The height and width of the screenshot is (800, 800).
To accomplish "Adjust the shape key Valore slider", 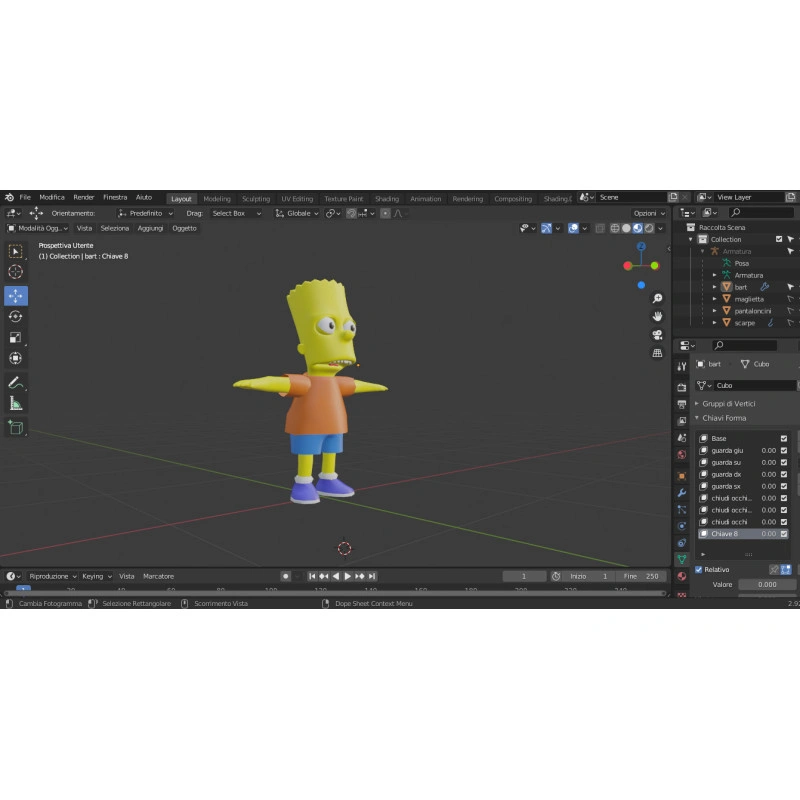I will tap(767, 584).
